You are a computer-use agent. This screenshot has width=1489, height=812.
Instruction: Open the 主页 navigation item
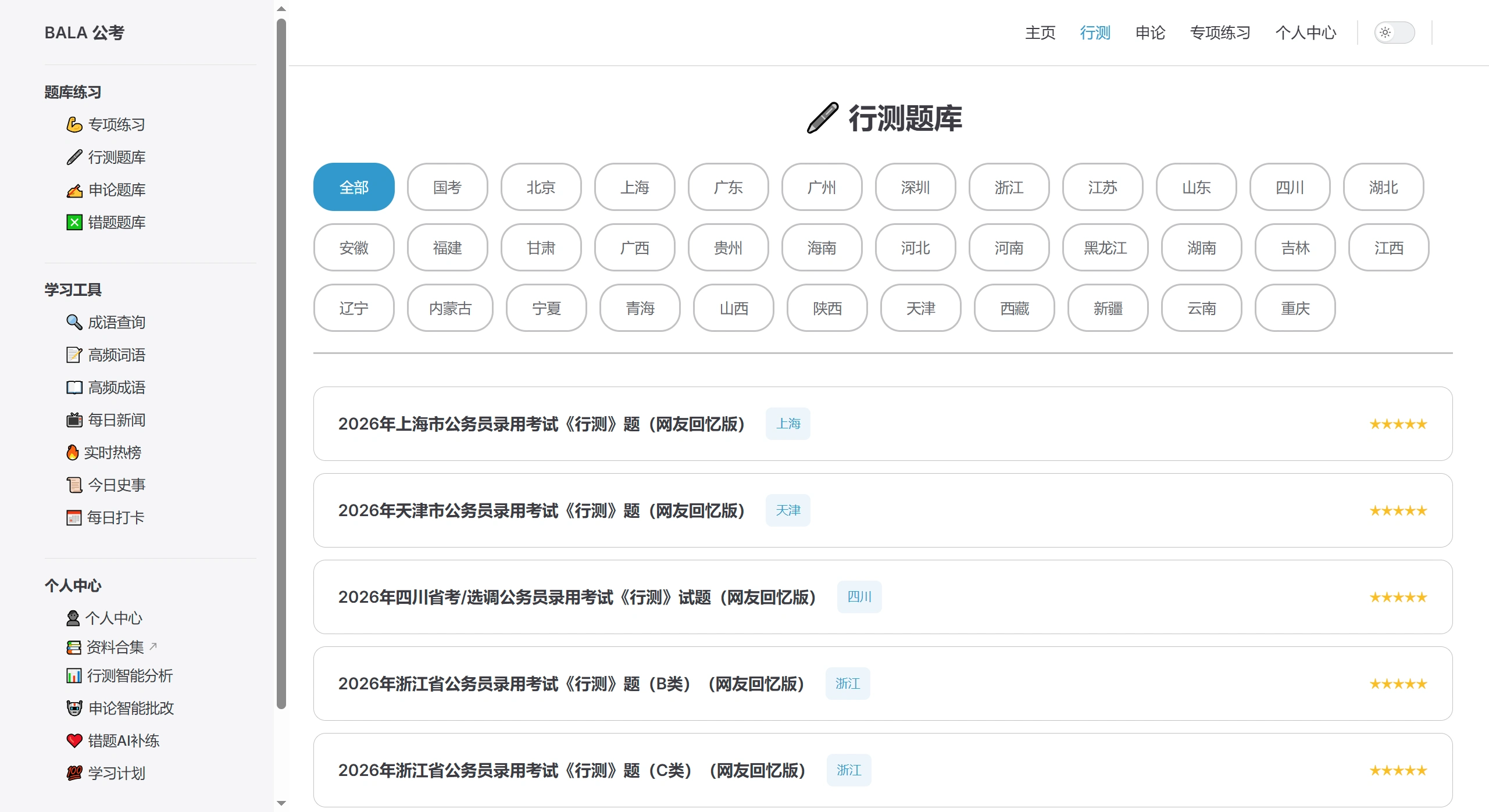tap(1040, 33)
